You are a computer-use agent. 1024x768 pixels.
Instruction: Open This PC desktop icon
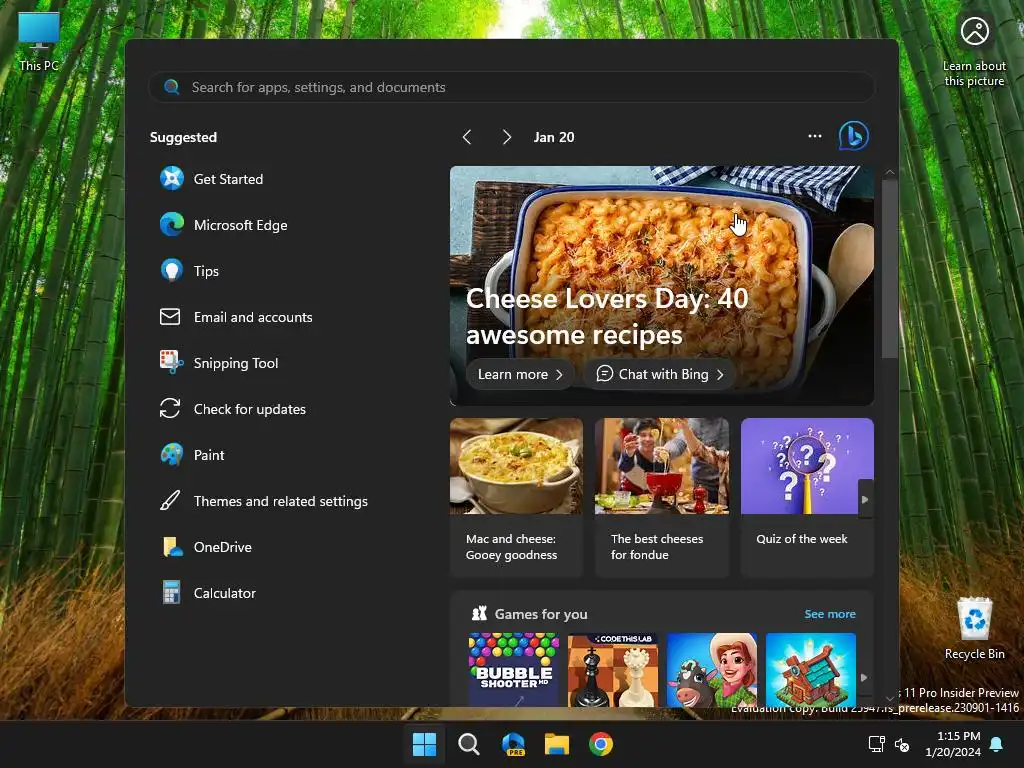39,42
